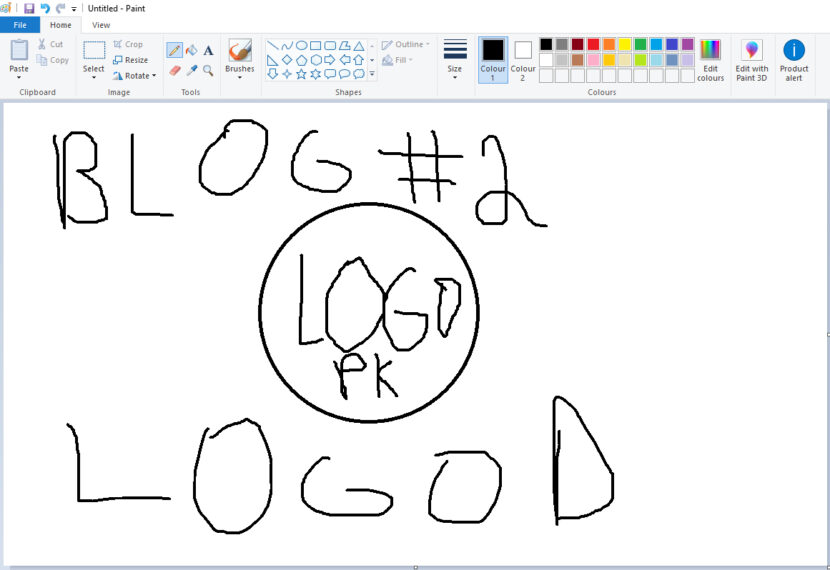The height and width of the screenshot is (570, 830).
Task: Choose the Oval shape
Action: [x=301, y=46]
